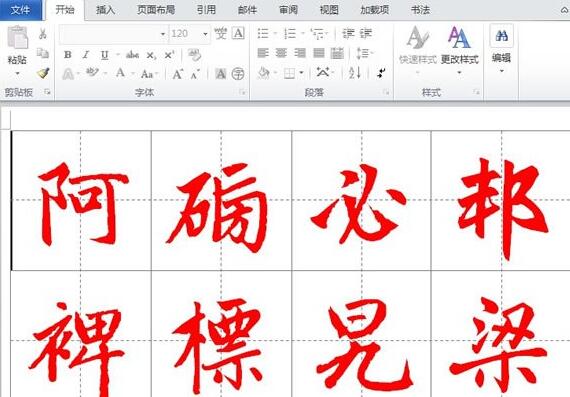Screen dimensions: 570x397
Task: Minimize the ribbon with the caret
Action: point(565,10)
